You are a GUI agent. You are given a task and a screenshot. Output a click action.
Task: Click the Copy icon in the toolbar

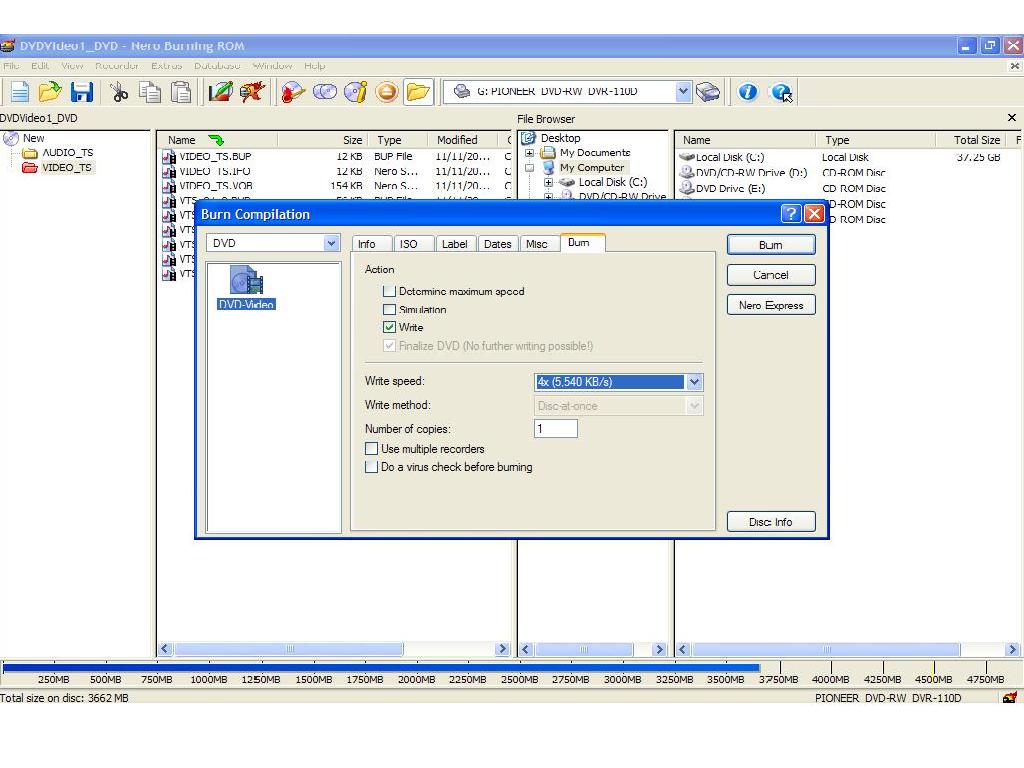click(150, 92)
